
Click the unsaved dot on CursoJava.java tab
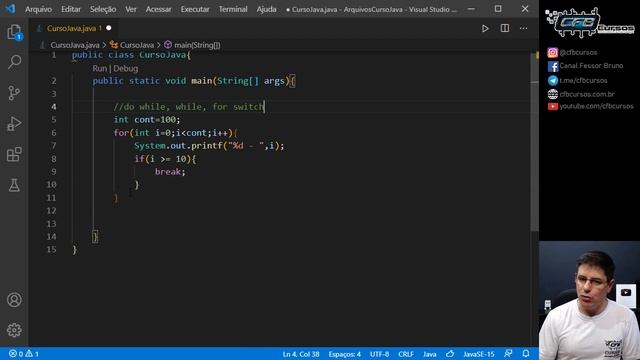click(109, 28)
